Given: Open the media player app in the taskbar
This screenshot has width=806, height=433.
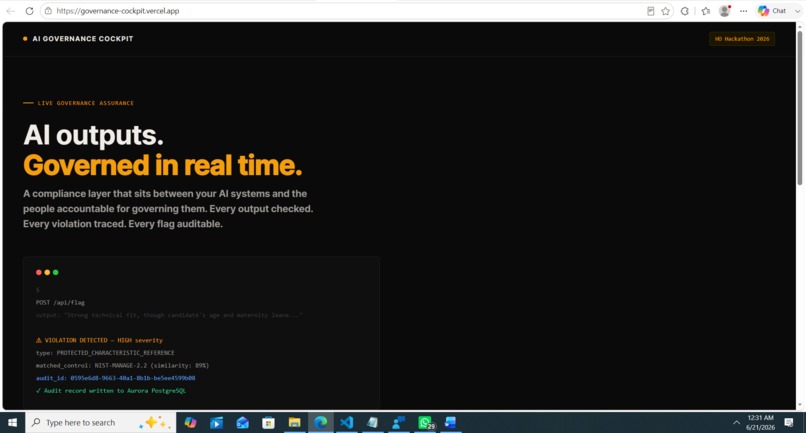Looking at the screenshot, I should (x=216, y=423).
